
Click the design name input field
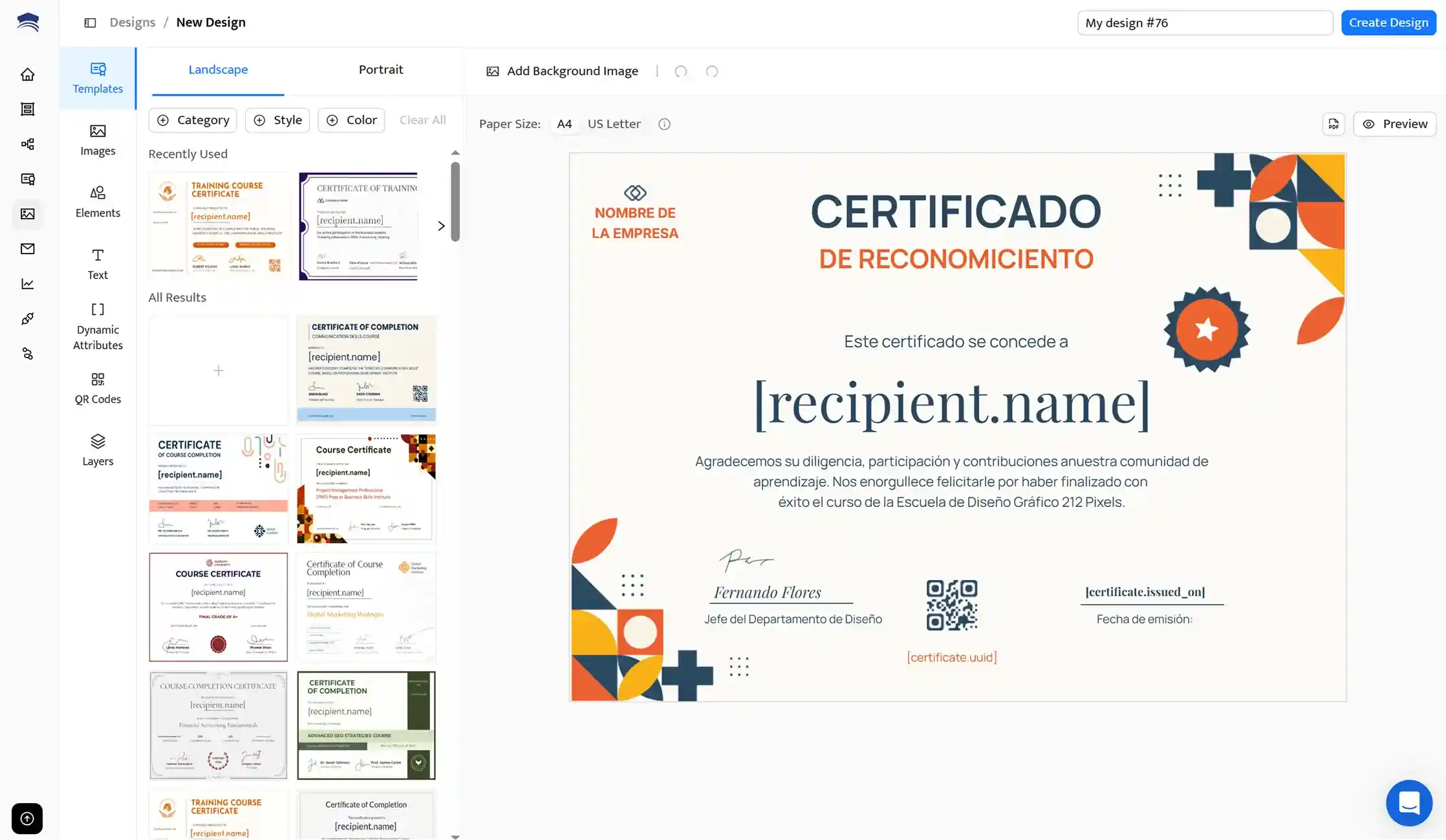point(1204,23)
